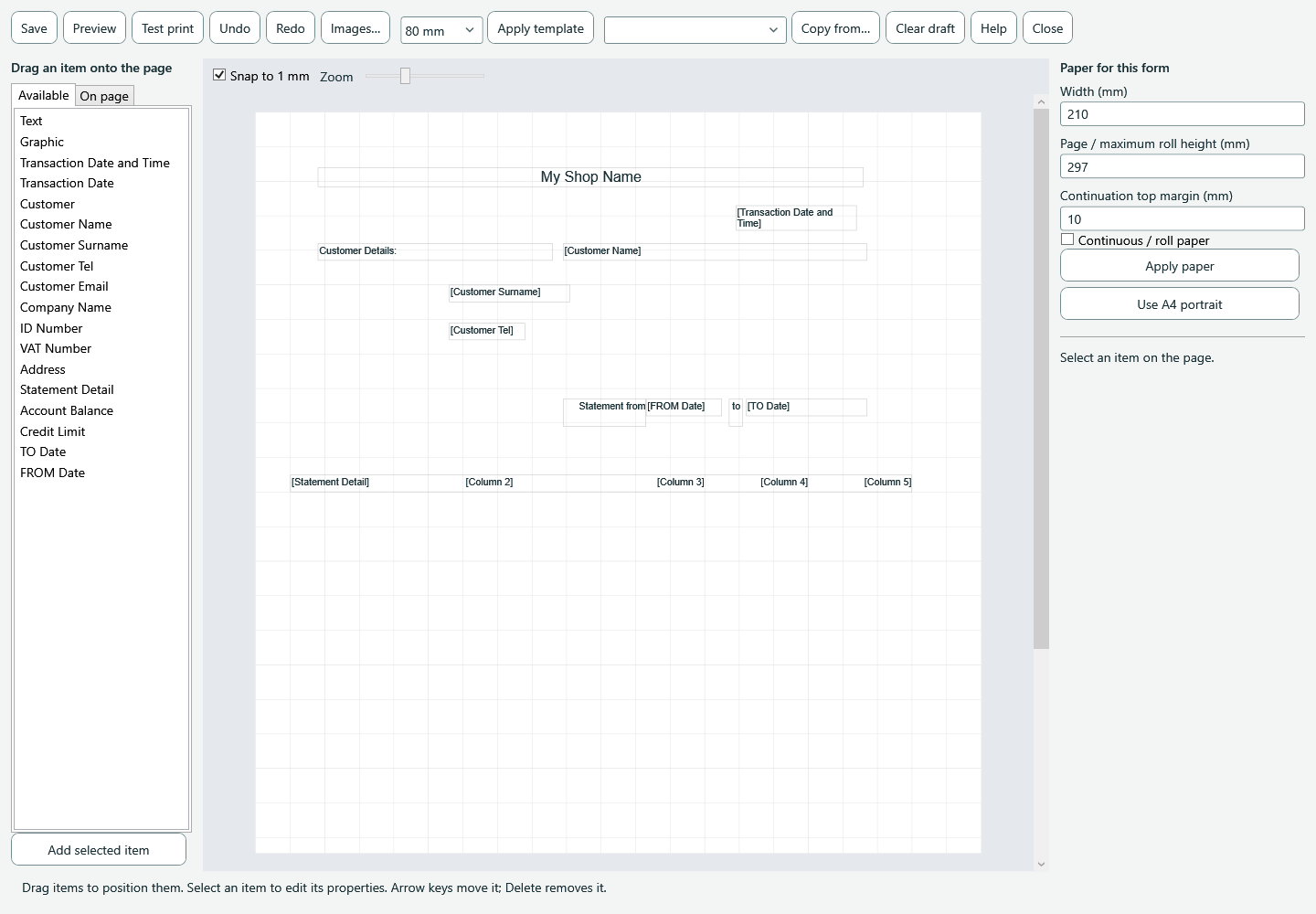The image size is (1316, 914).
Task: Select the Customer Details: label on canvas
Action: 435,251
